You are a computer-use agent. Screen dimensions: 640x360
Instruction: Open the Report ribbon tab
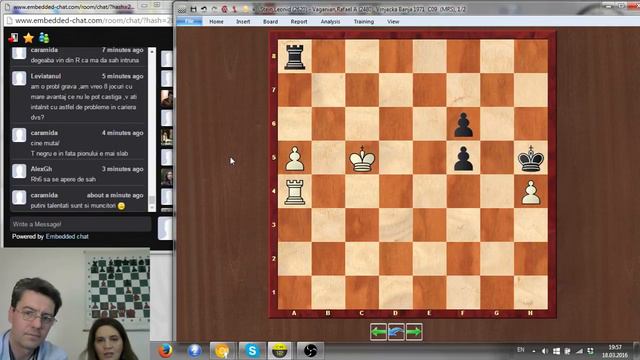point(299,22)
